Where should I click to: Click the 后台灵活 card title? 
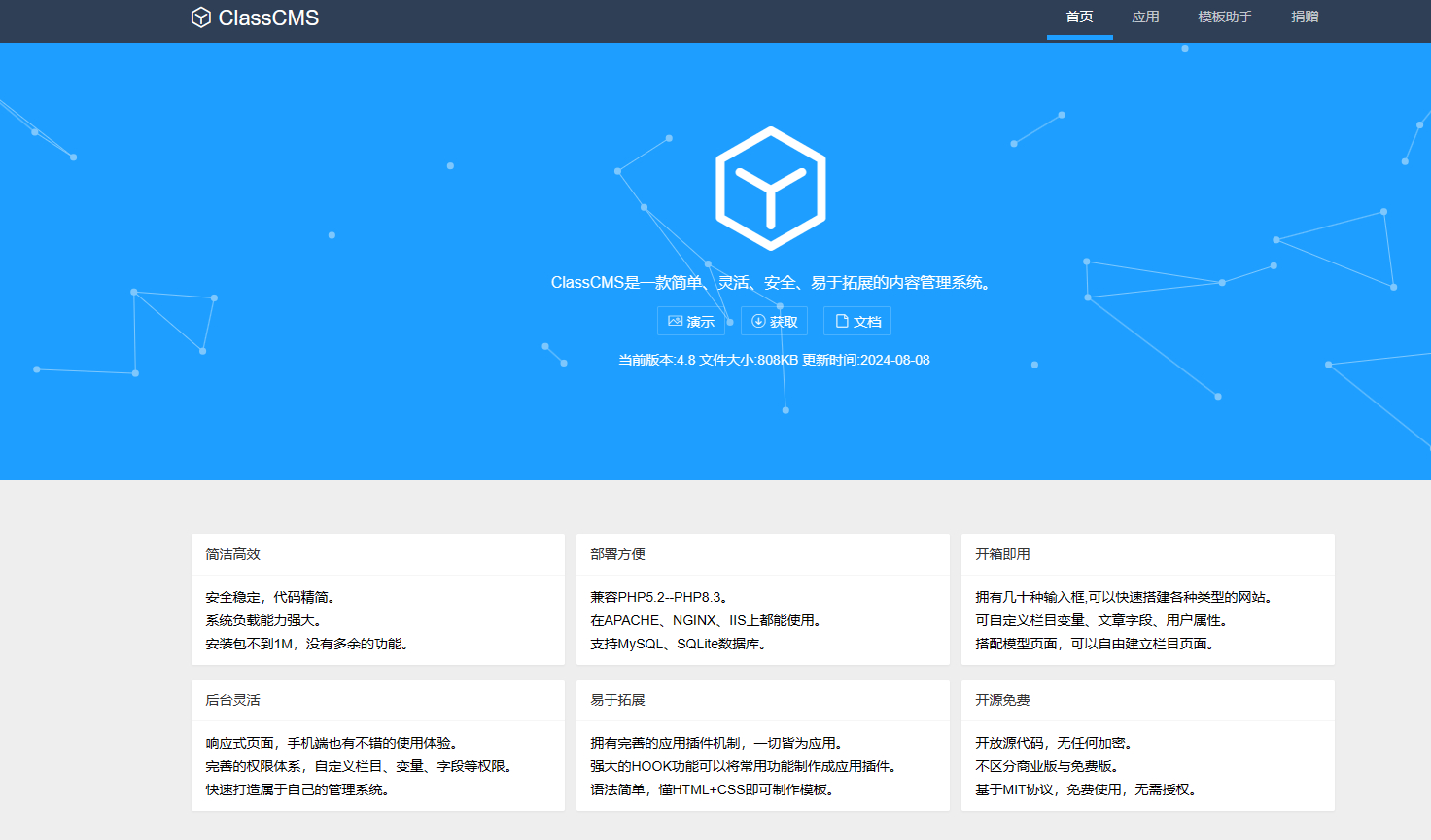(x=233, y=700)
